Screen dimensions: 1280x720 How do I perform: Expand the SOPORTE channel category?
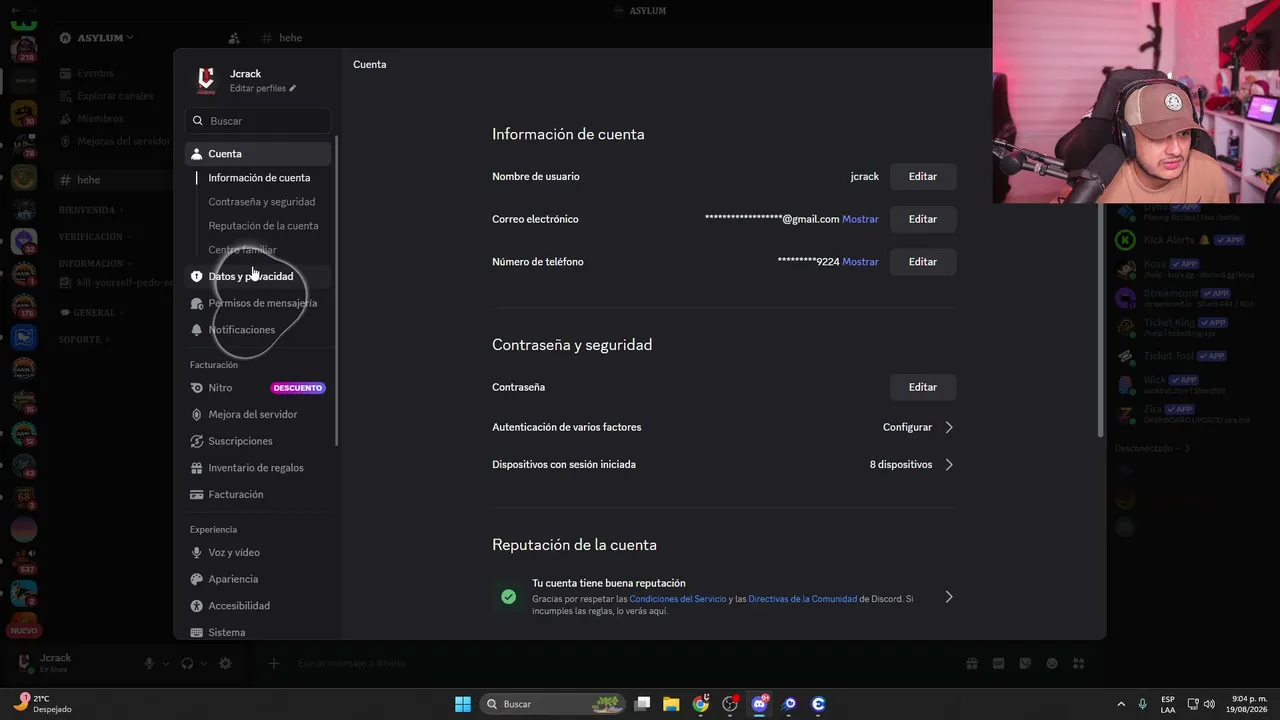(x=84, y=340)
